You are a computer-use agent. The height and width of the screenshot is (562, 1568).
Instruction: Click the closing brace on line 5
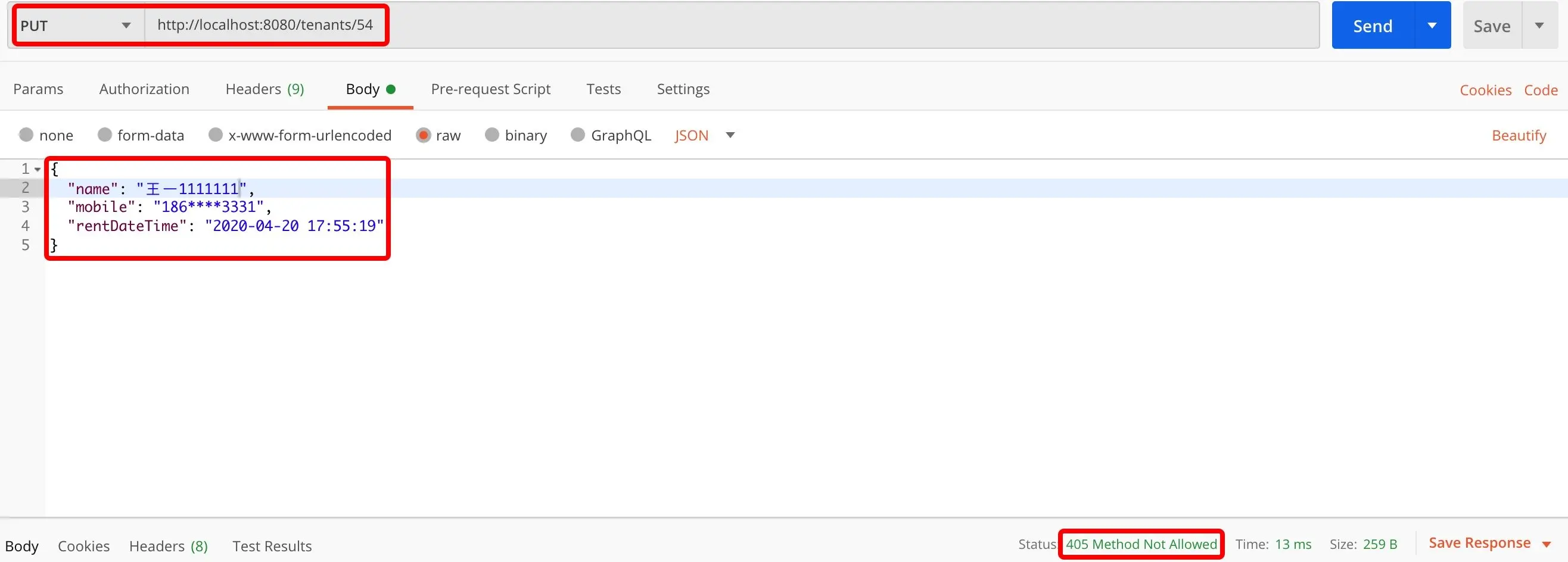pyautogui.click(x=54, y=245)
